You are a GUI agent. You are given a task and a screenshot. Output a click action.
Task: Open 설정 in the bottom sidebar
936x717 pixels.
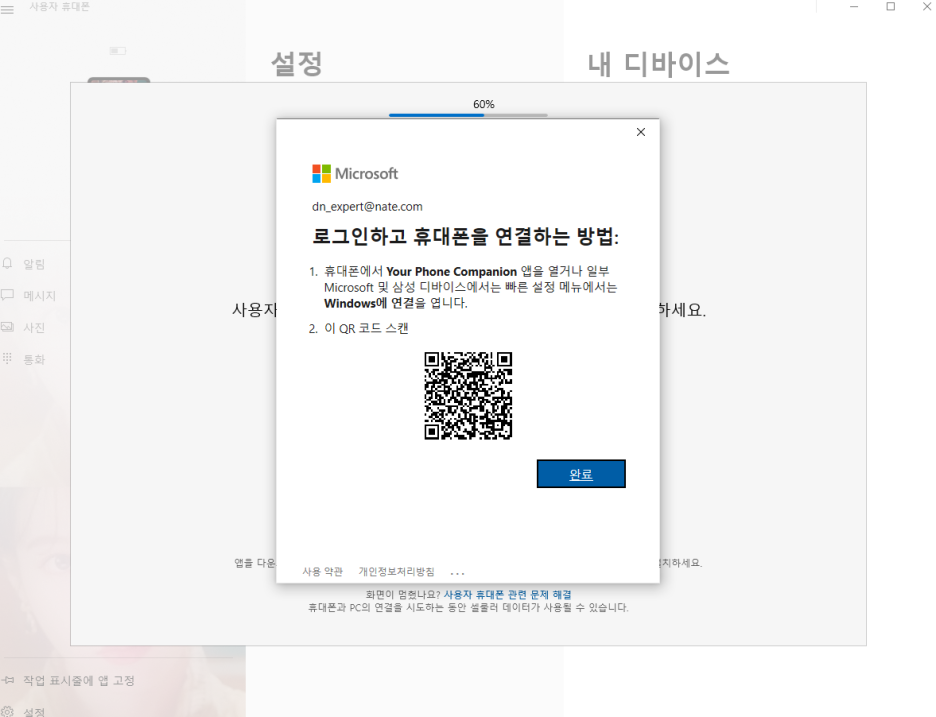coord(33,712)
